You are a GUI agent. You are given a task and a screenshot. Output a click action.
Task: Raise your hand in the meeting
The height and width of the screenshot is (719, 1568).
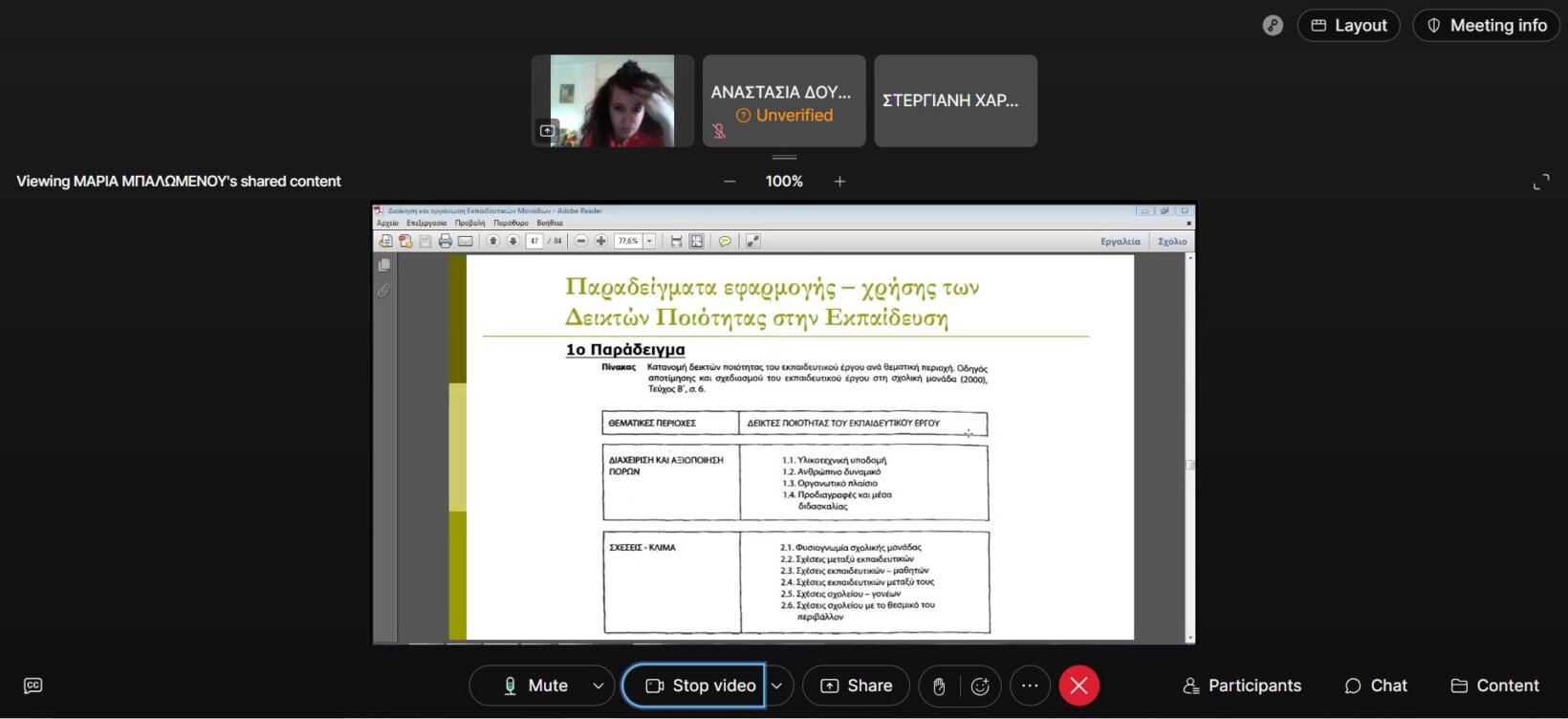click(x=939, y=686)
